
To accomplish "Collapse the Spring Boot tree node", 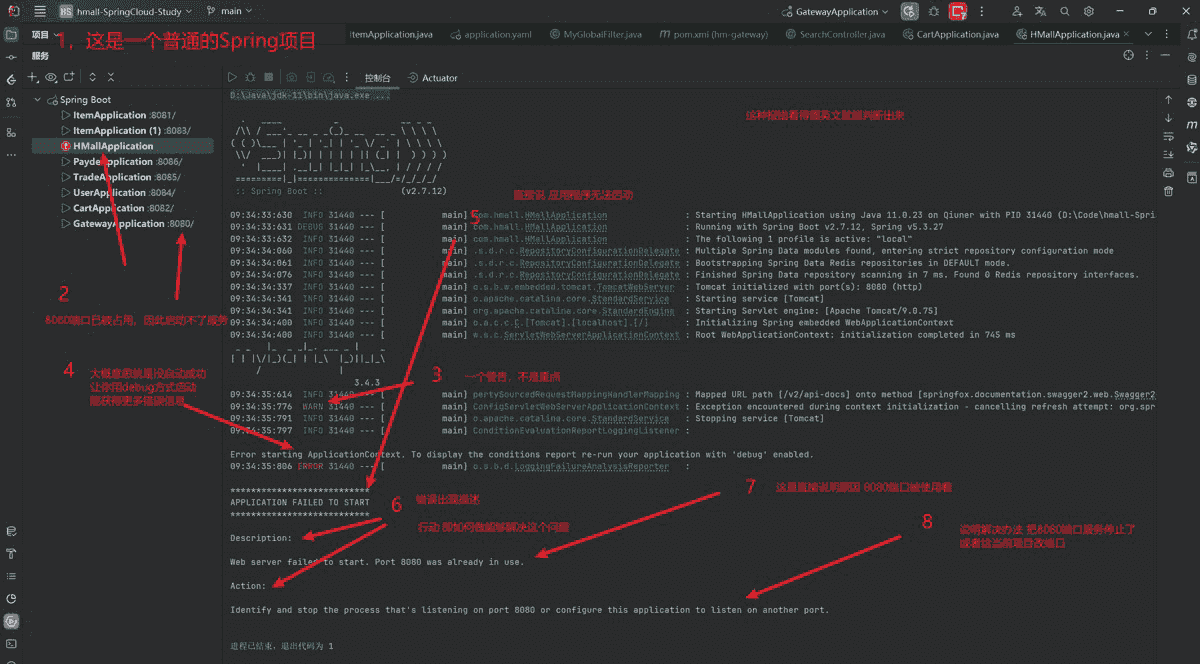I will click(x=38, y=100).
